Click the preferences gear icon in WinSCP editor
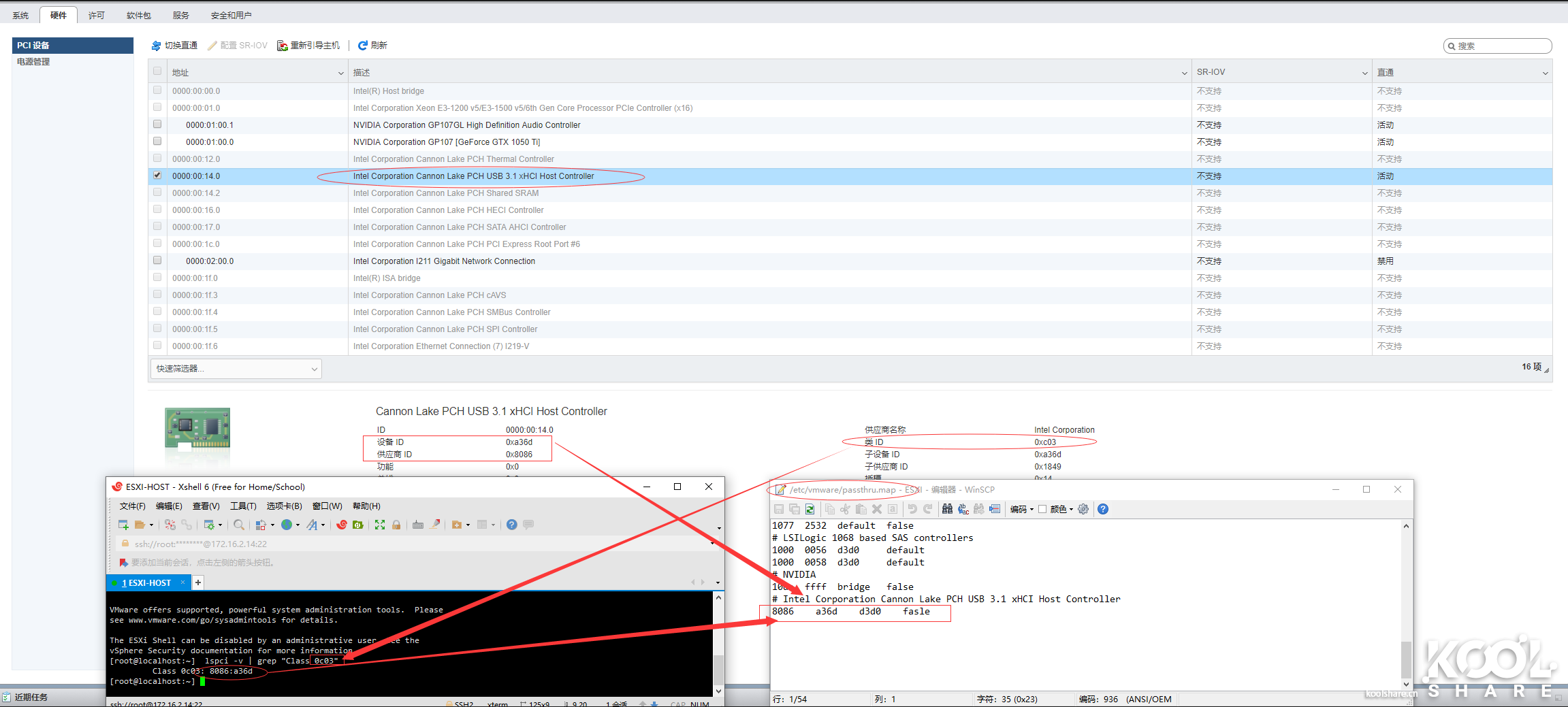1568x707 pixels. point(1083,509)
